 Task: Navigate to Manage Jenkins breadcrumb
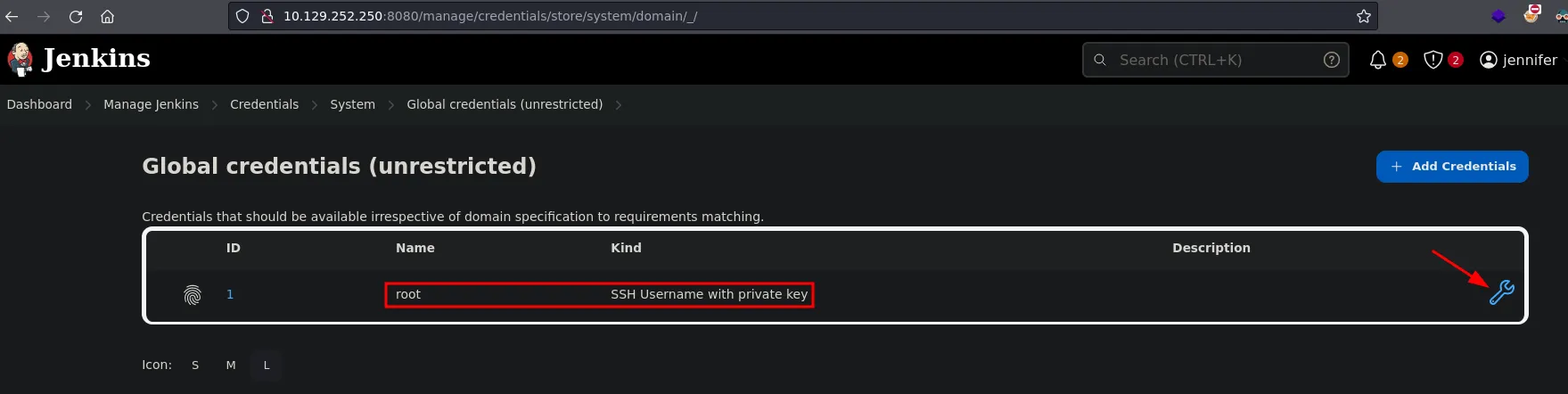151,104
